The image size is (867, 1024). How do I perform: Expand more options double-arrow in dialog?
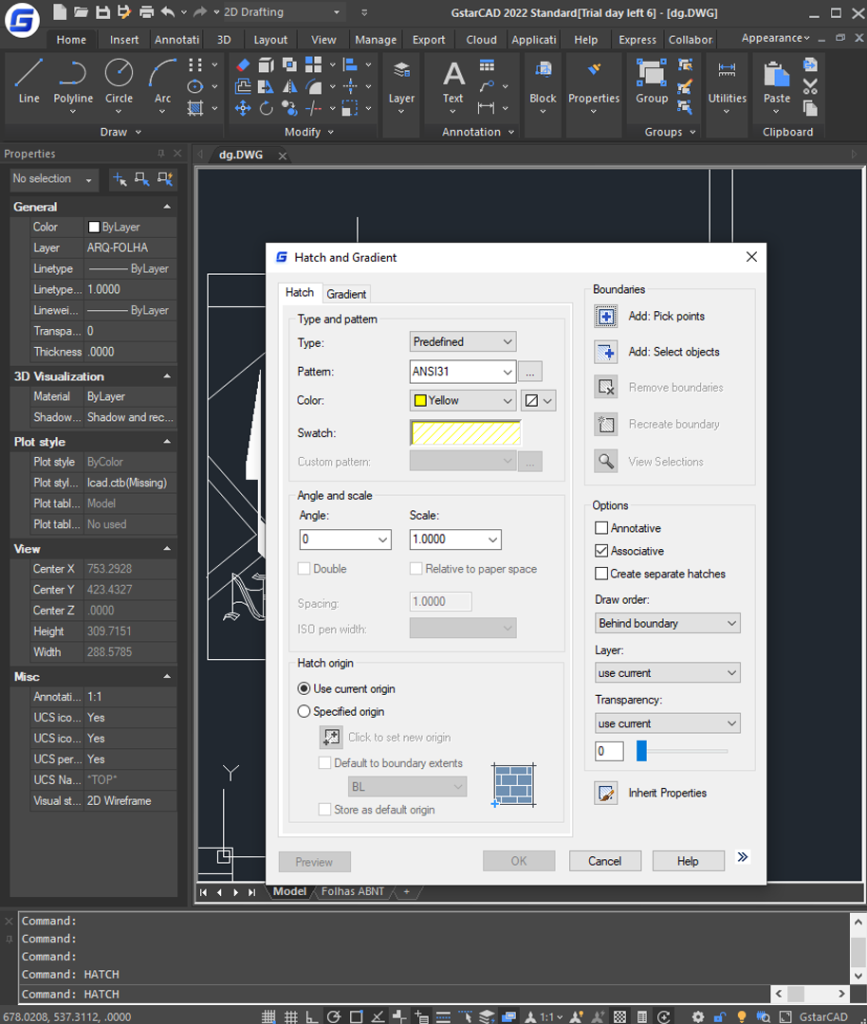point(742,857)
